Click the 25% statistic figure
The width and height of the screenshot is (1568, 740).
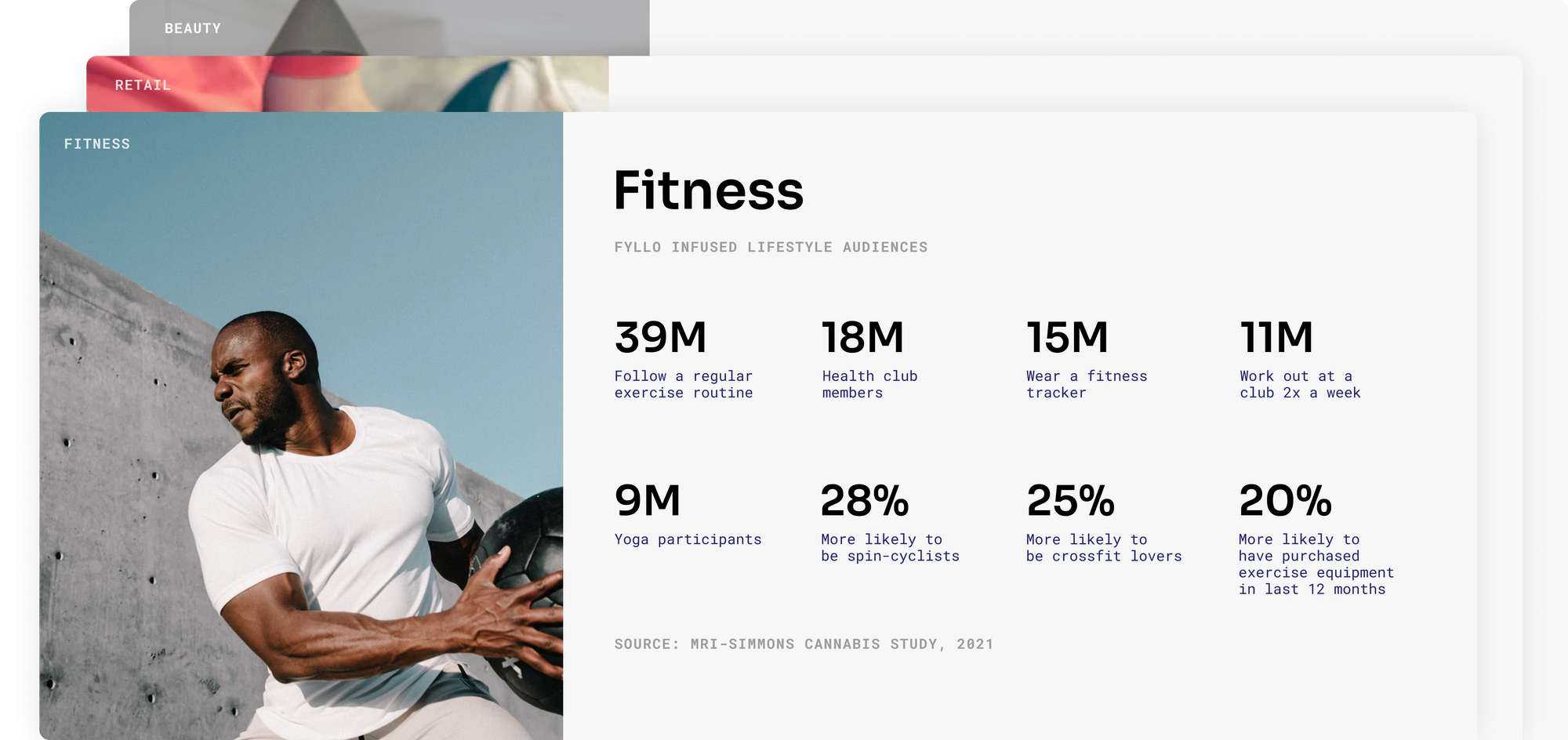(1070, 501)
